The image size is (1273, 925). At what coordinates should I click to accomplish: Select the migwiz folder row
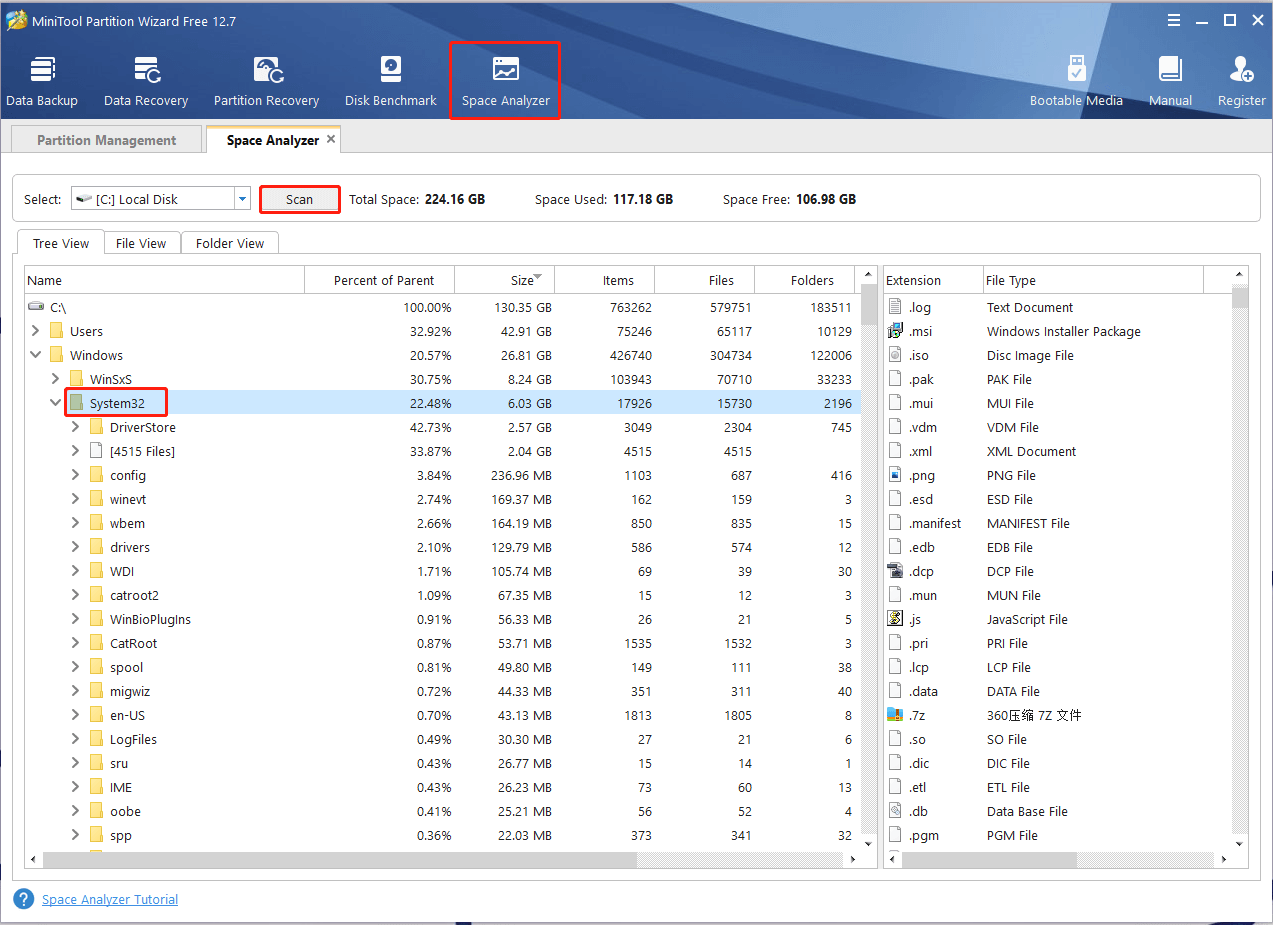[x=442, y=691]
